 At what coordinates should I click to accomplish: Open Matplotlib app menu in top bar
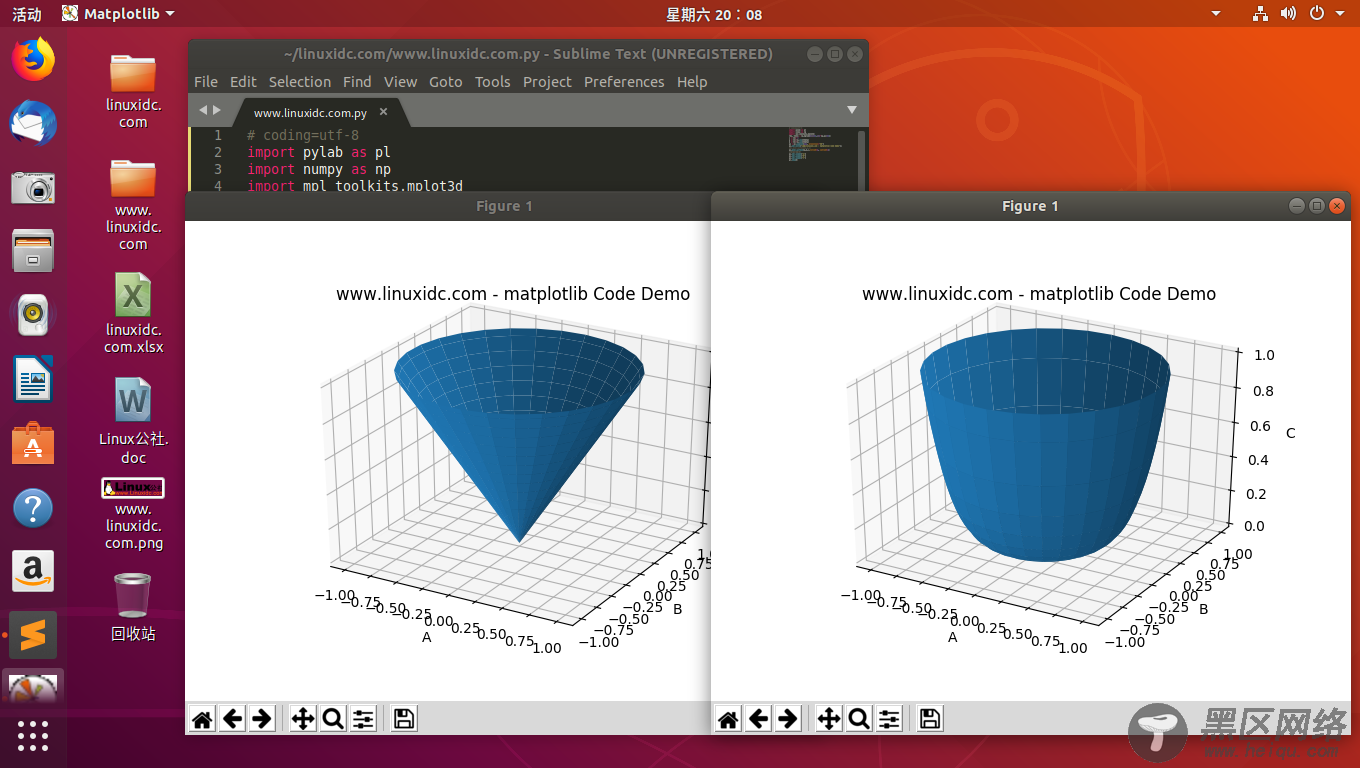click(x=117, y=14)
